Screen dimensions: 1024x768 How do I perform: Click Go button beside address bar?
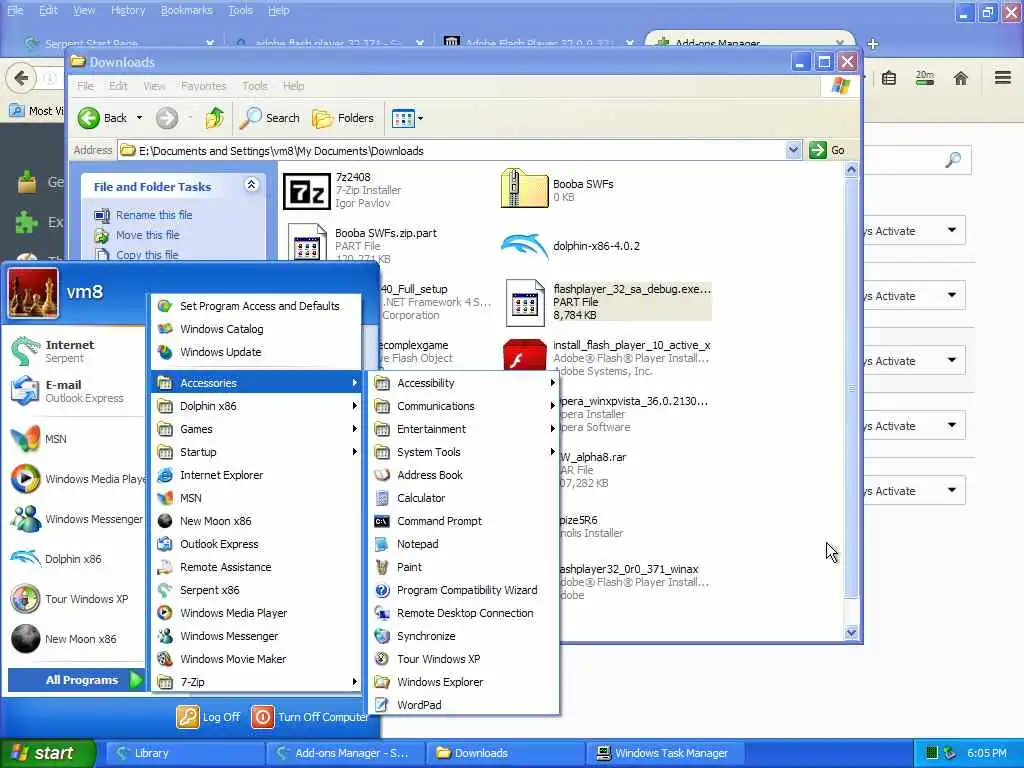point(828,150)
